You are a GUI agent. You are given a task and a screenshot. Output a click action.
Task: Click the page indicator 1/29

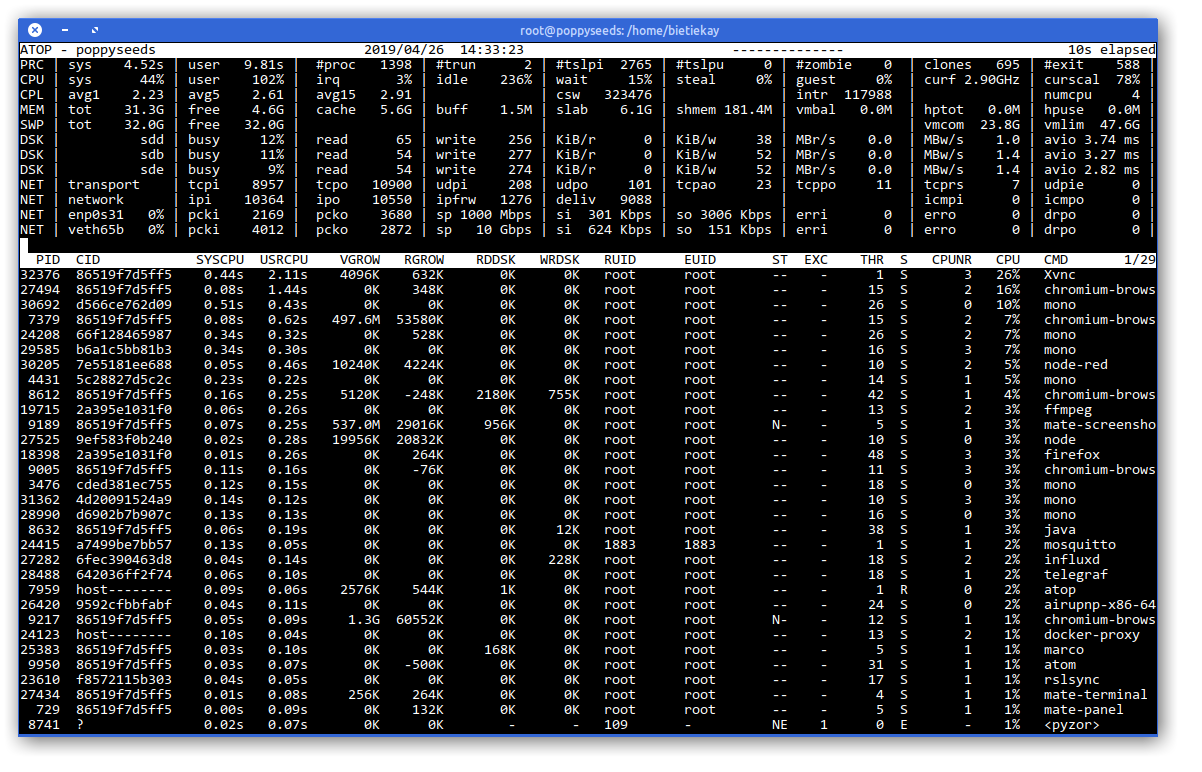click(1139, 260)
